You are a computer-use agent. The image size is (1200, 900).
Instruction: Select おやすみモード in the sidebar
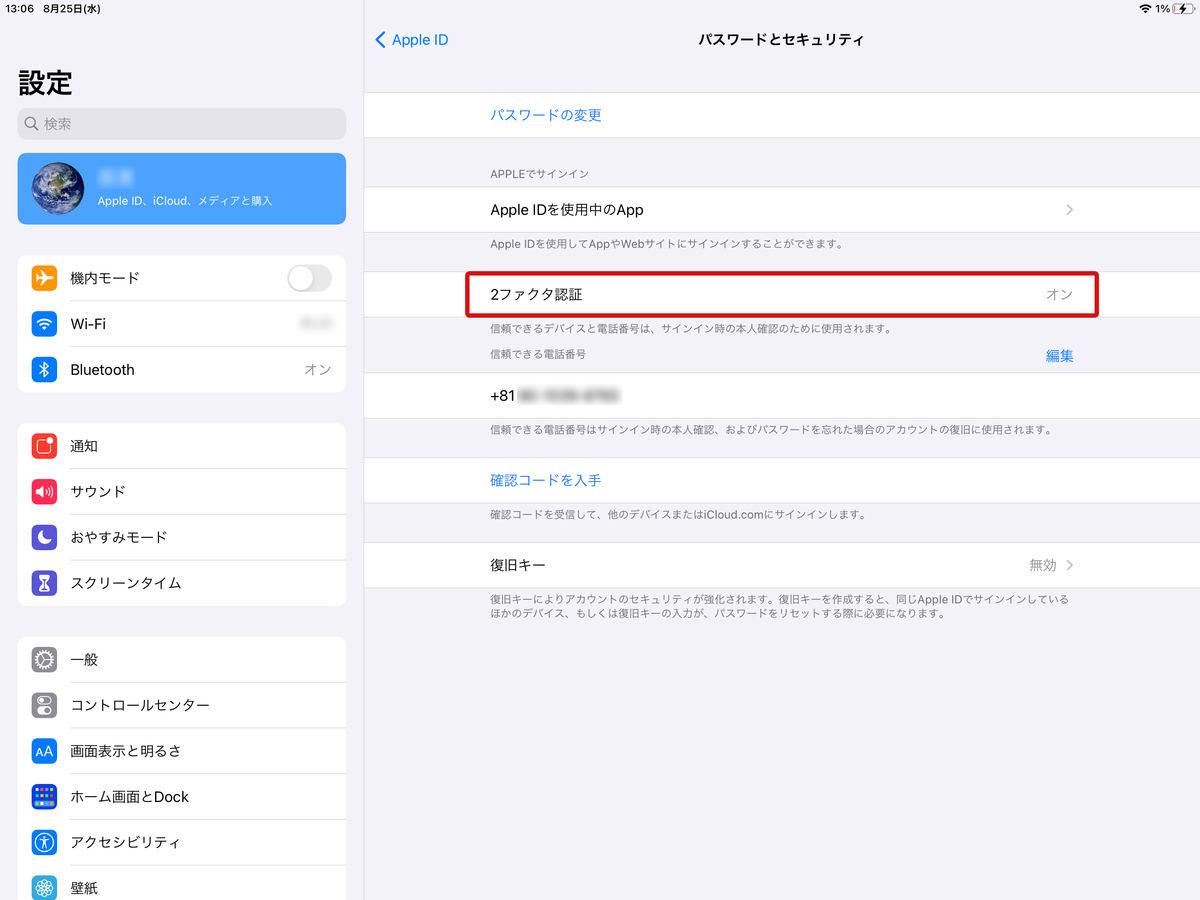pyautogui.click(x=182, y=537)
